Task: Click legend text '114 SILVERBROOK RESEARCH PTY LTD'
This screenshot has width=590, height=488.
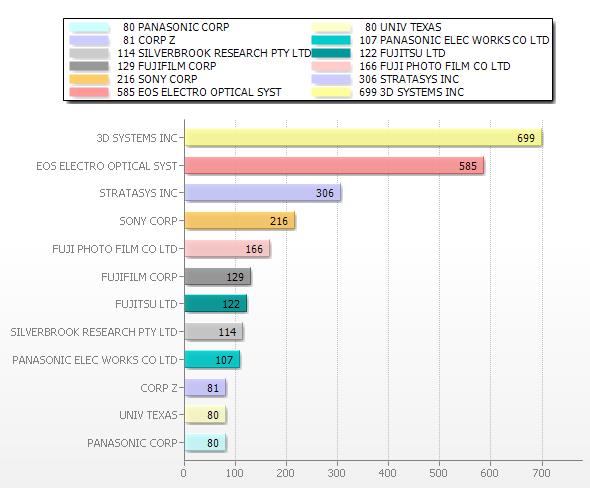Action: click(x=214, y=53)
